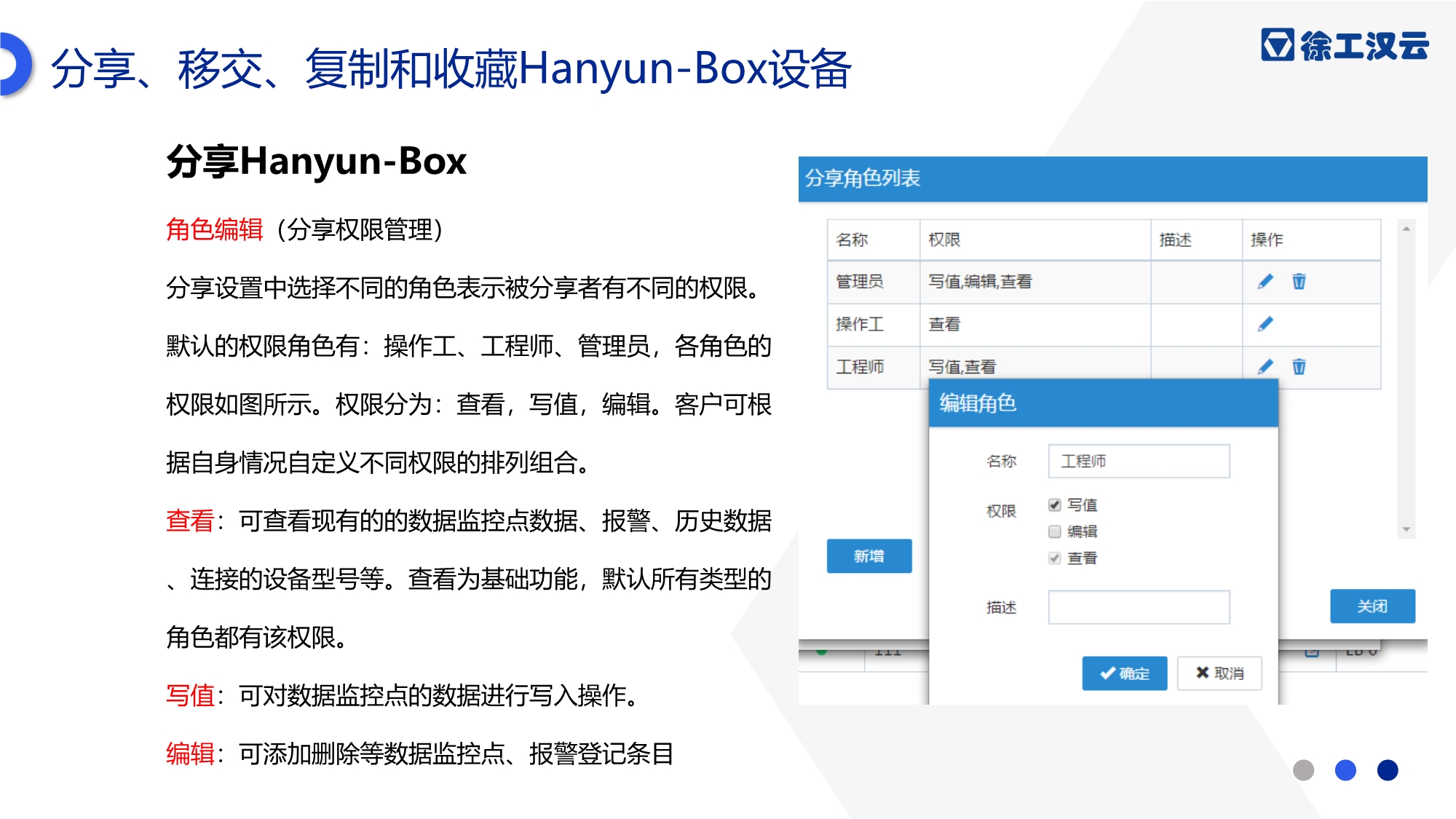Viewport: 1456px width, 819px height.
Task: Cancel with the 取消 button
Action: coord(1219,673)
